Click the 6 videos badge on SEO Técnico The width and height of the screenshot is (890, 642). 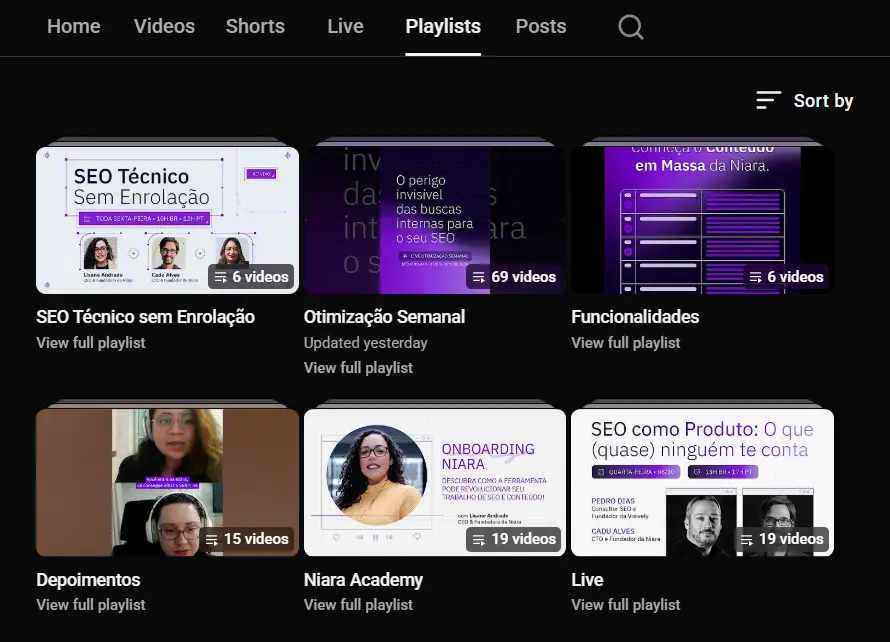tap(251, 276)
